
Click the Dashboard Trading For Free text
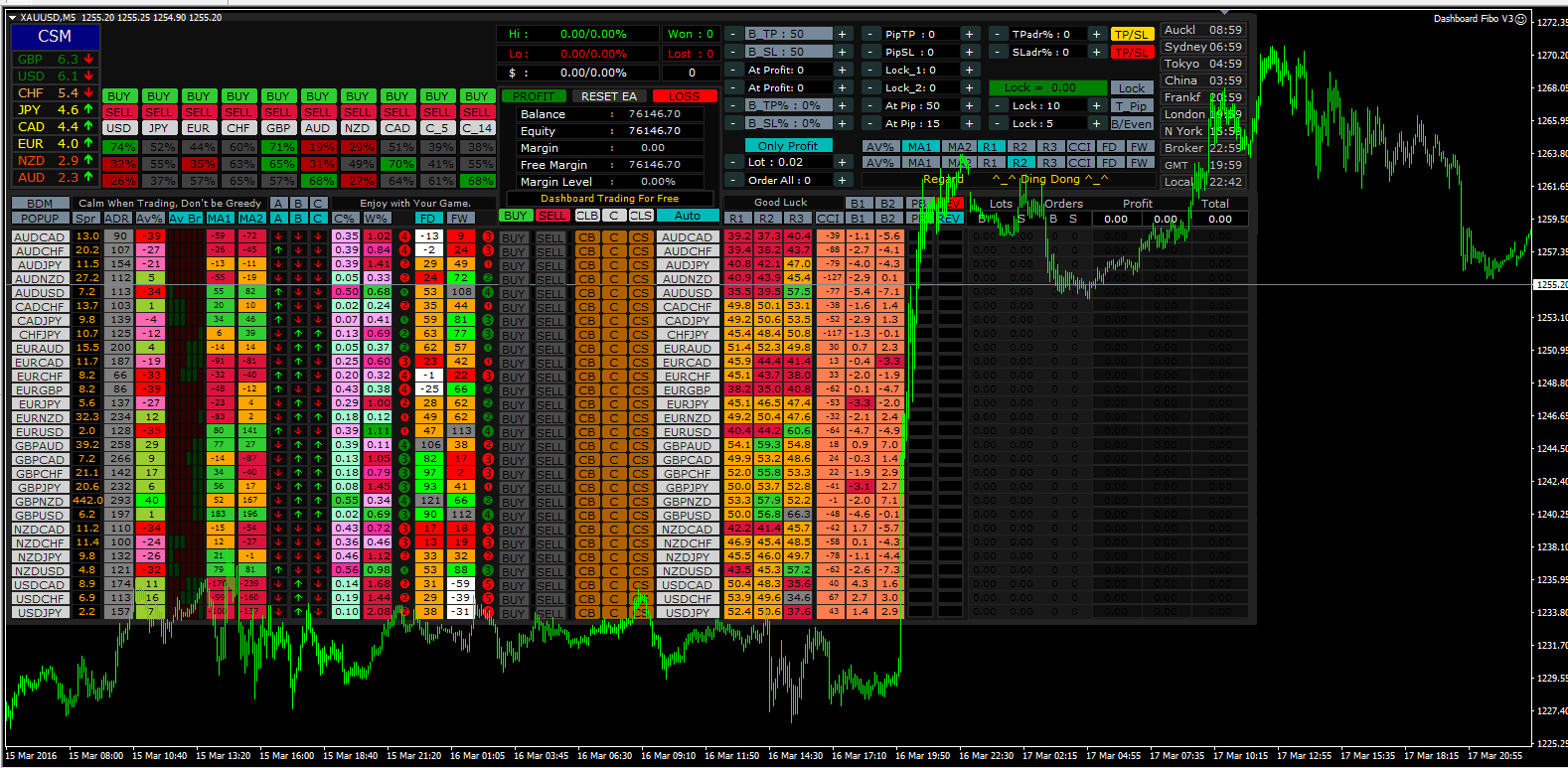coord(609,199)
